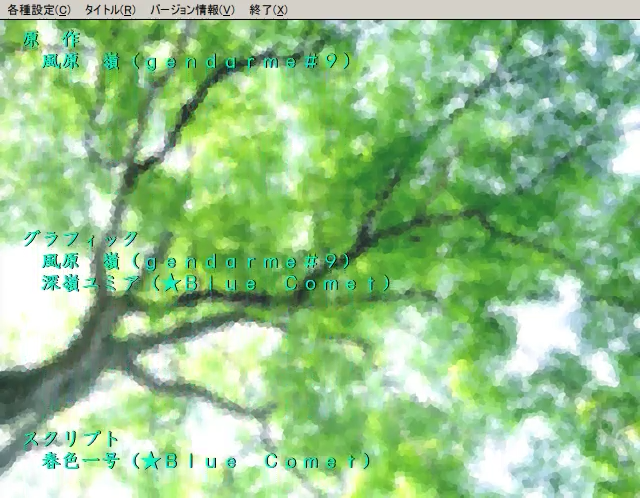Click the 原 作 credit heading
Screen dimensions: 640x498
pos(52,40)
